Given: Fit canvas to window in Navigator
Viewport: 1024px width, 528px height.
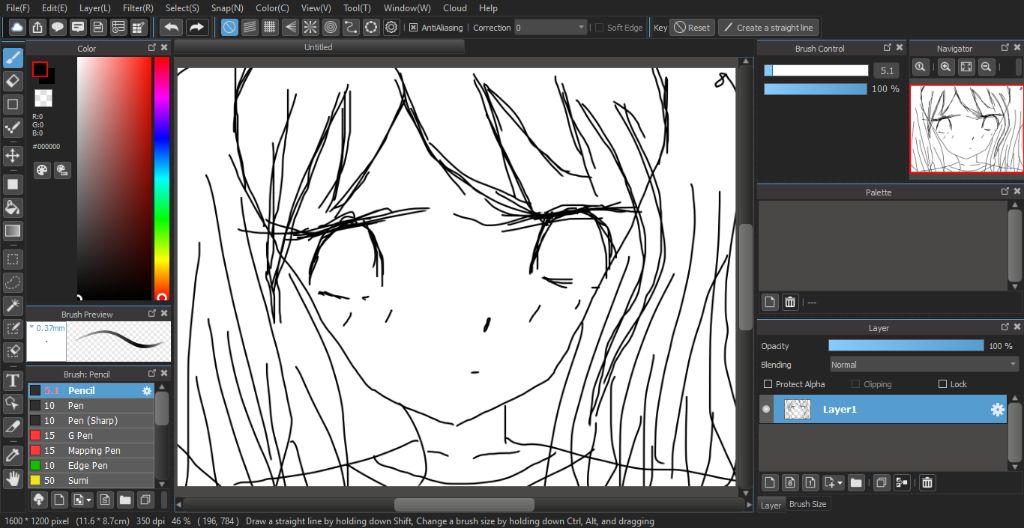Looking at the screenshot, I should click(967, 67).
